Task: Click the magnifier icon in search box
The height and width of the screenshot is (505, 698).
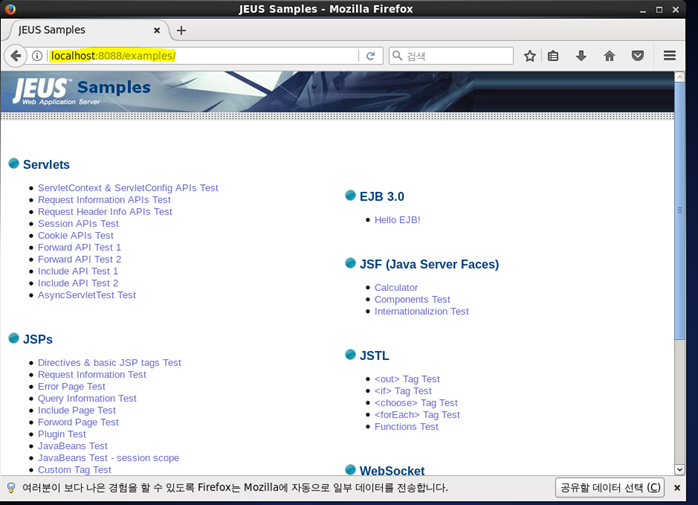Action: click(397, 56)
